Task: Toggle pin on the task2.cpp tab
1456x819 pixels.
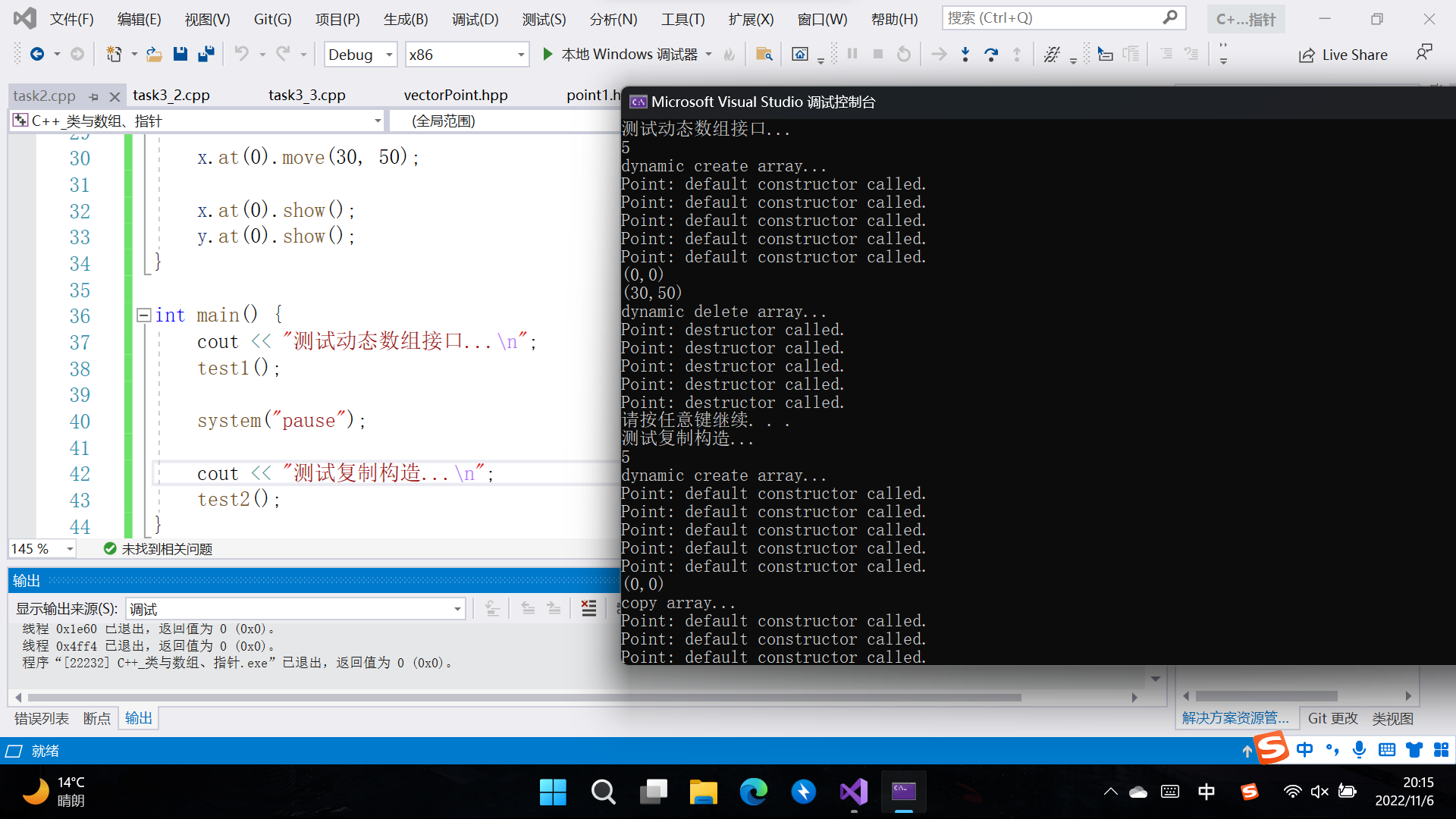Action: click(x=93, y=96)
